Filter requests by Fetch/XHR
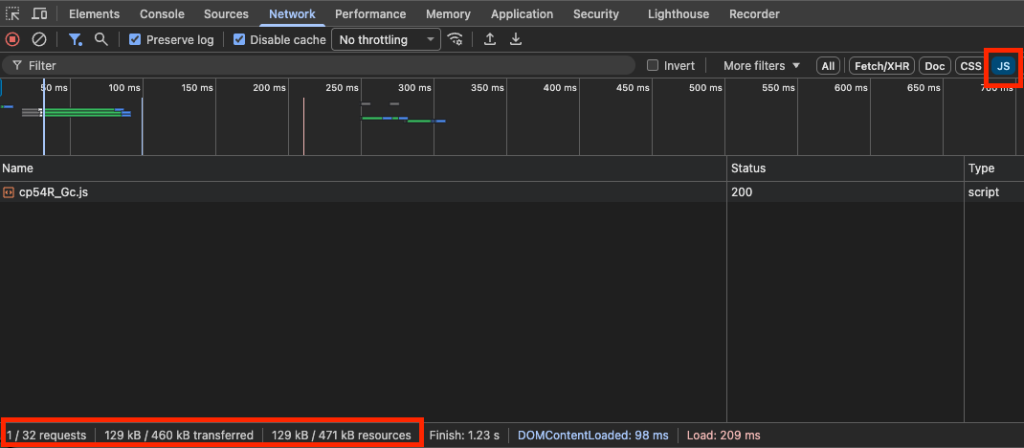Viewport: 1024px width, 448px height. tap(882, 66)
